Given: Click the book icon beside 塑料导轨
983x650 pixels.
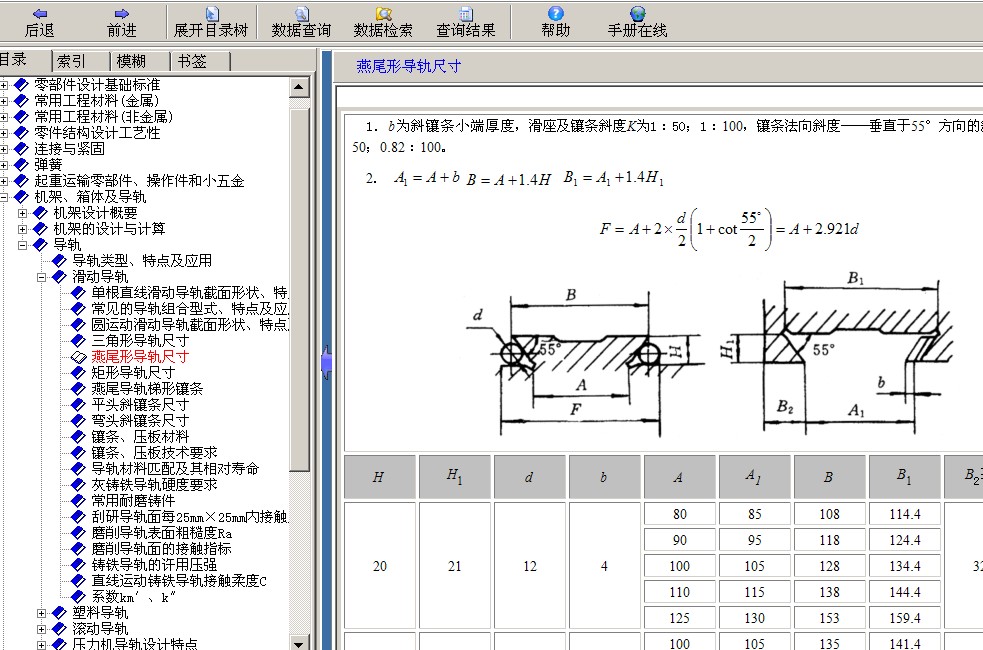Looking at the screenshot, I should [60, 612].
